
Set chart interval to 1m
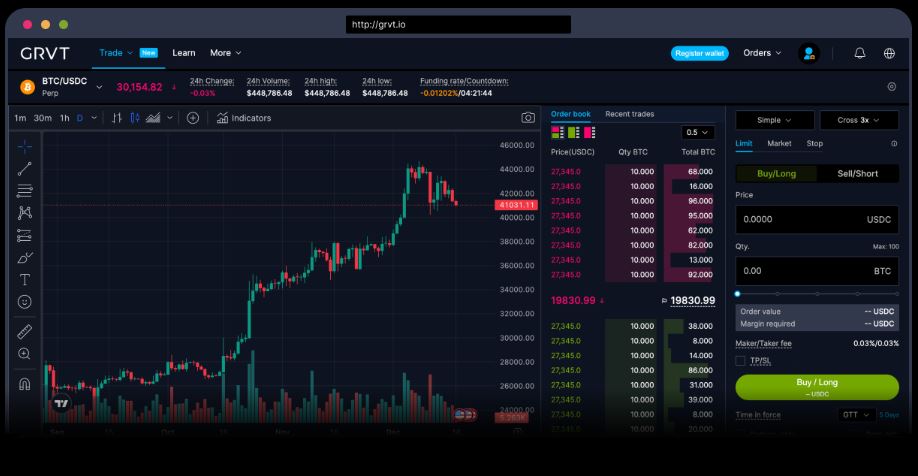[20, 118]
